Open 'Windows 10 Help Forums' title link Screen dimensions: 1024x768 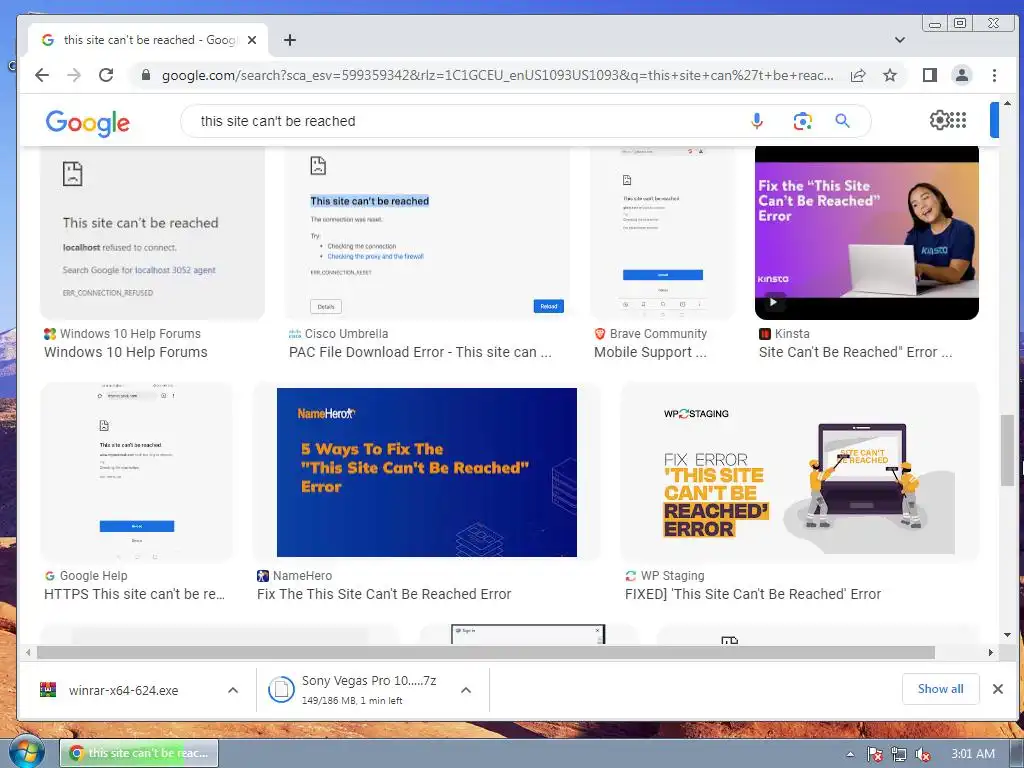point(125,352)
